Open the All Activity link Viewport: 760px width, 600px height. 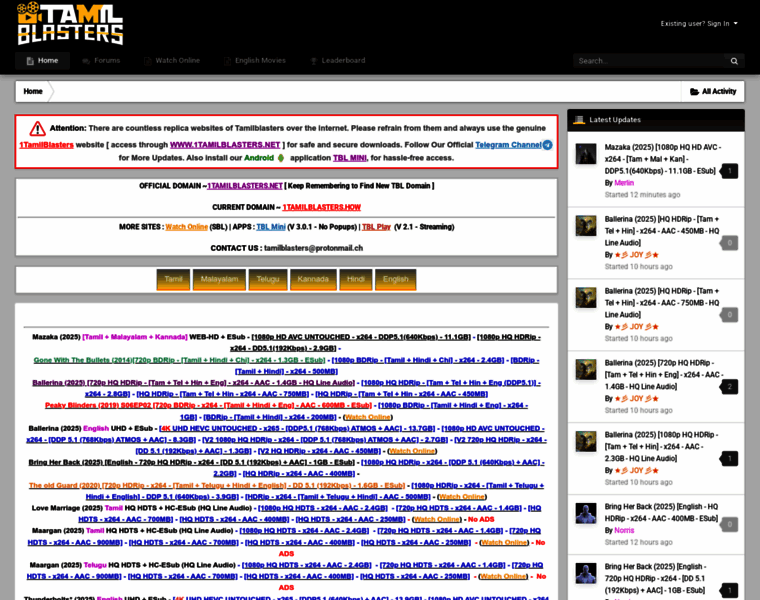[713, 91]
